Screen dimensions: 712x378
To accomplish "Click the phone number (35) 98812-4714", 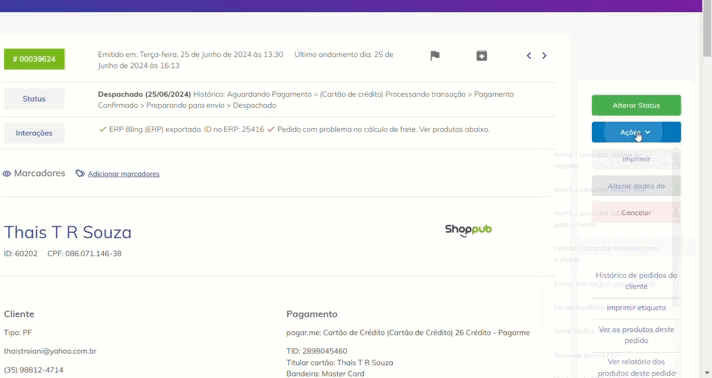I will 34,370.
